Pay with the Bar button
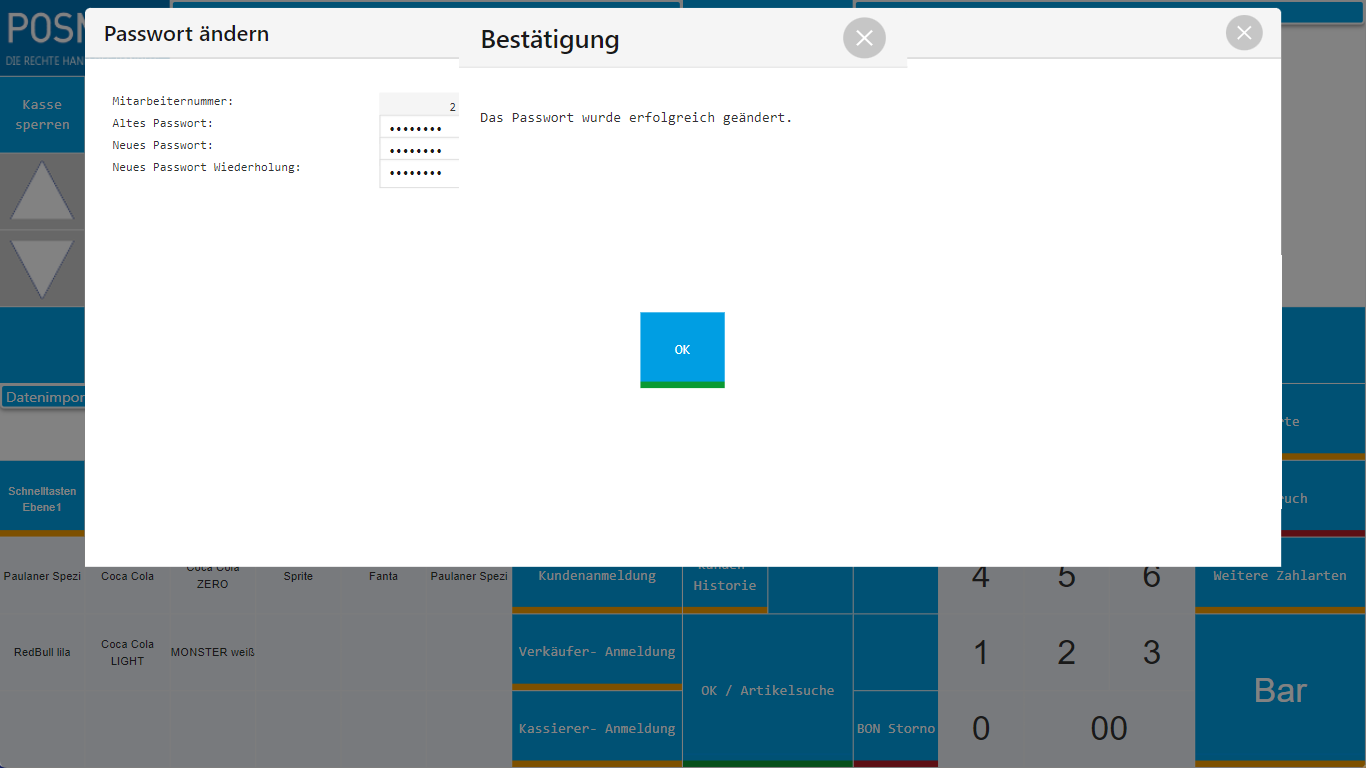The image size is (1366, 768). 1280,690
